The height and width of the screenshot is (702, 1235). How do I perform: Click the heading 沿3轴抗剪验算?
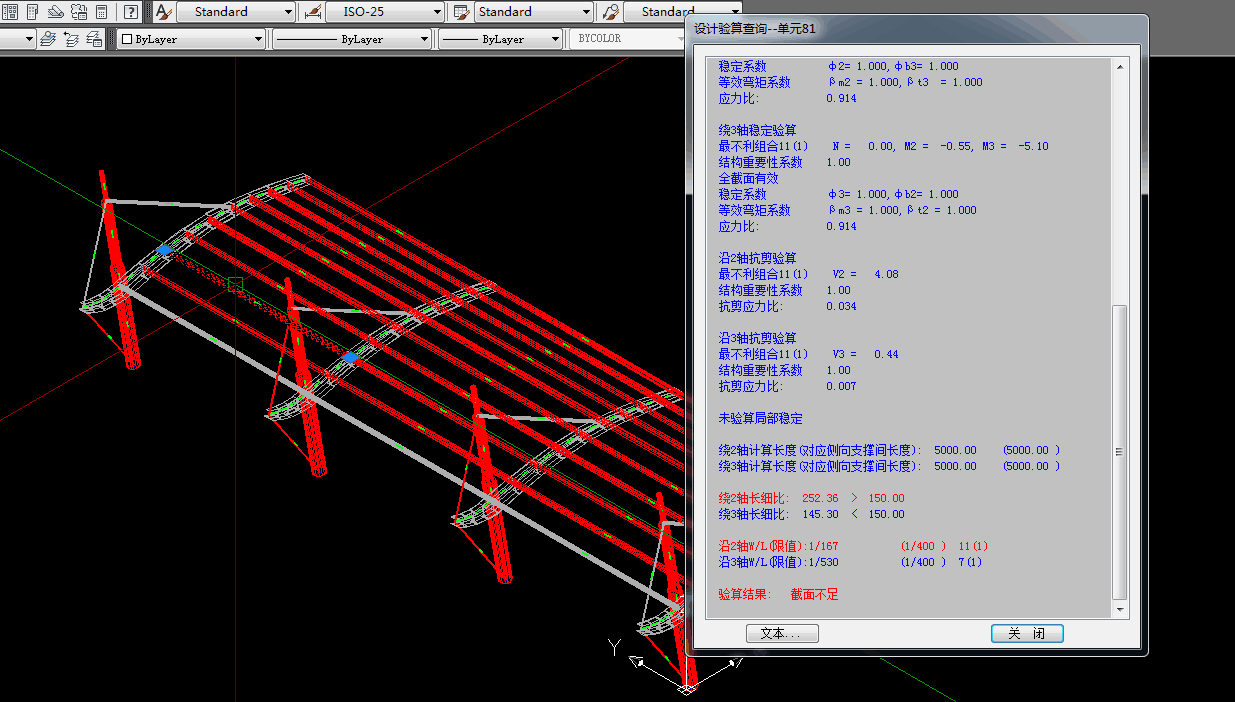757,338
